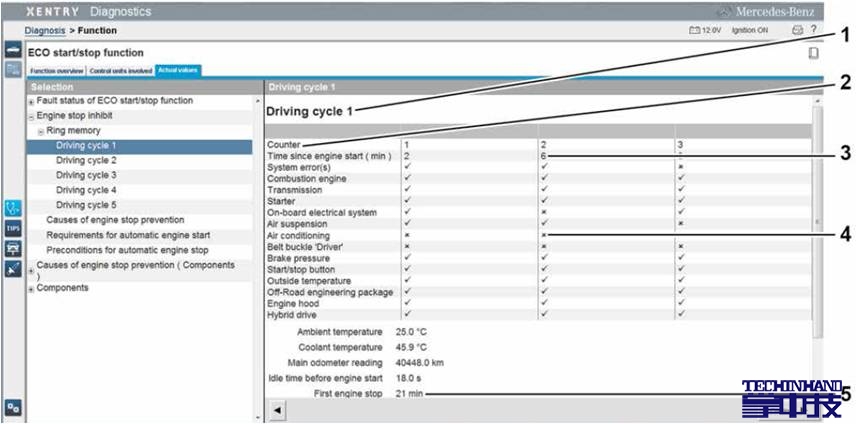Click the document icon below help
857x424 pixels.
click(x=813, y=53)
